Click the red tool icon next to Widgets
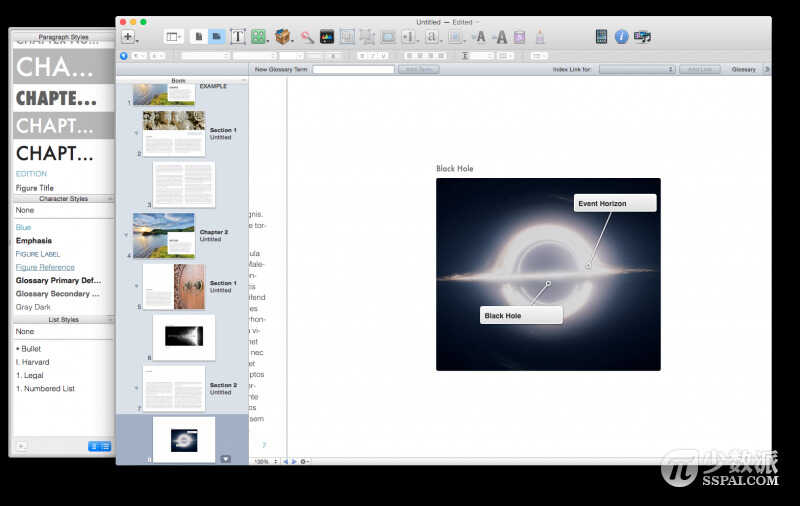Image resolution: width=800 pixels, height=506 pixels. (307, 37)
